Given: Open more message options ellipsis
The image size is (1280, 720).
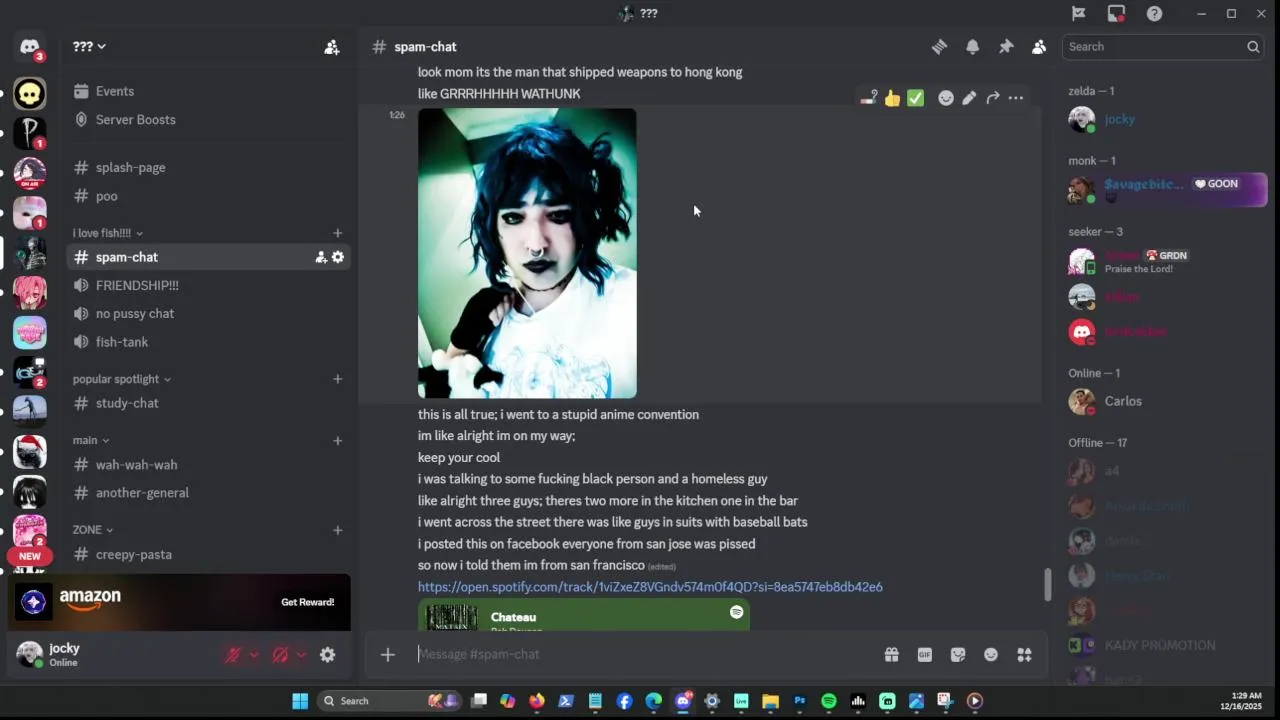Looking at the screenshot, I should point(1016,98).
